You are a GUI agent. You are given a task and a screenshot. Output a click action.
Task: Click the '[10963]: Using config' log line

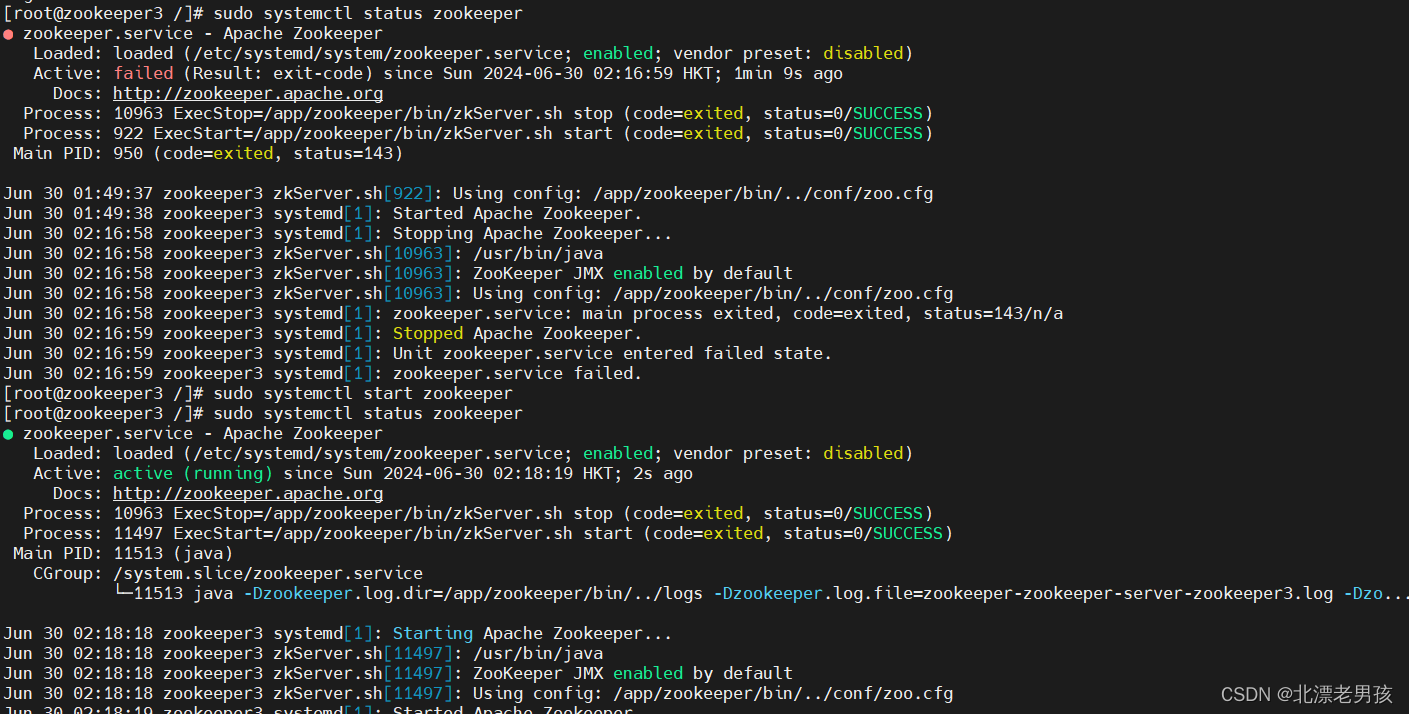[x=478, y=293]
